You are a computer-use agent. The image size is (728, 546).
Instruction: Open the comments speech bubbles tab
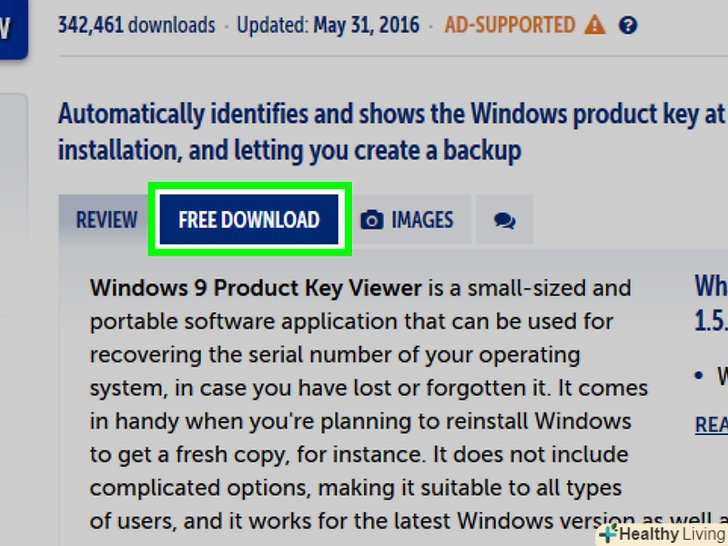pos(505,221)
